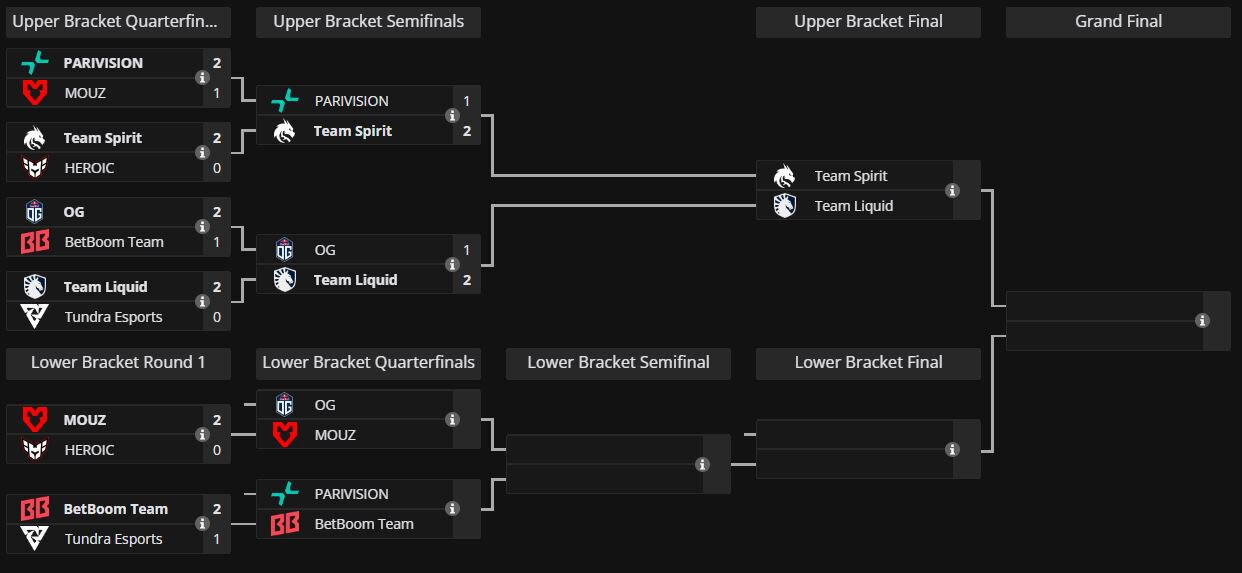The width and height of the screenshot is (1242, 573).
Task: Open info icon in the Lower Bracket Final match
Action: (952, 450)
